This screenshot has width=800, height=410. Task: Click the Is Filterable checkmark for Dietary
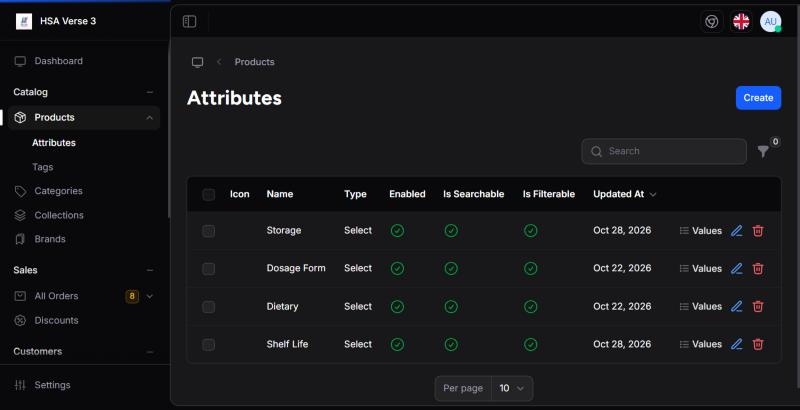point(531,306)
